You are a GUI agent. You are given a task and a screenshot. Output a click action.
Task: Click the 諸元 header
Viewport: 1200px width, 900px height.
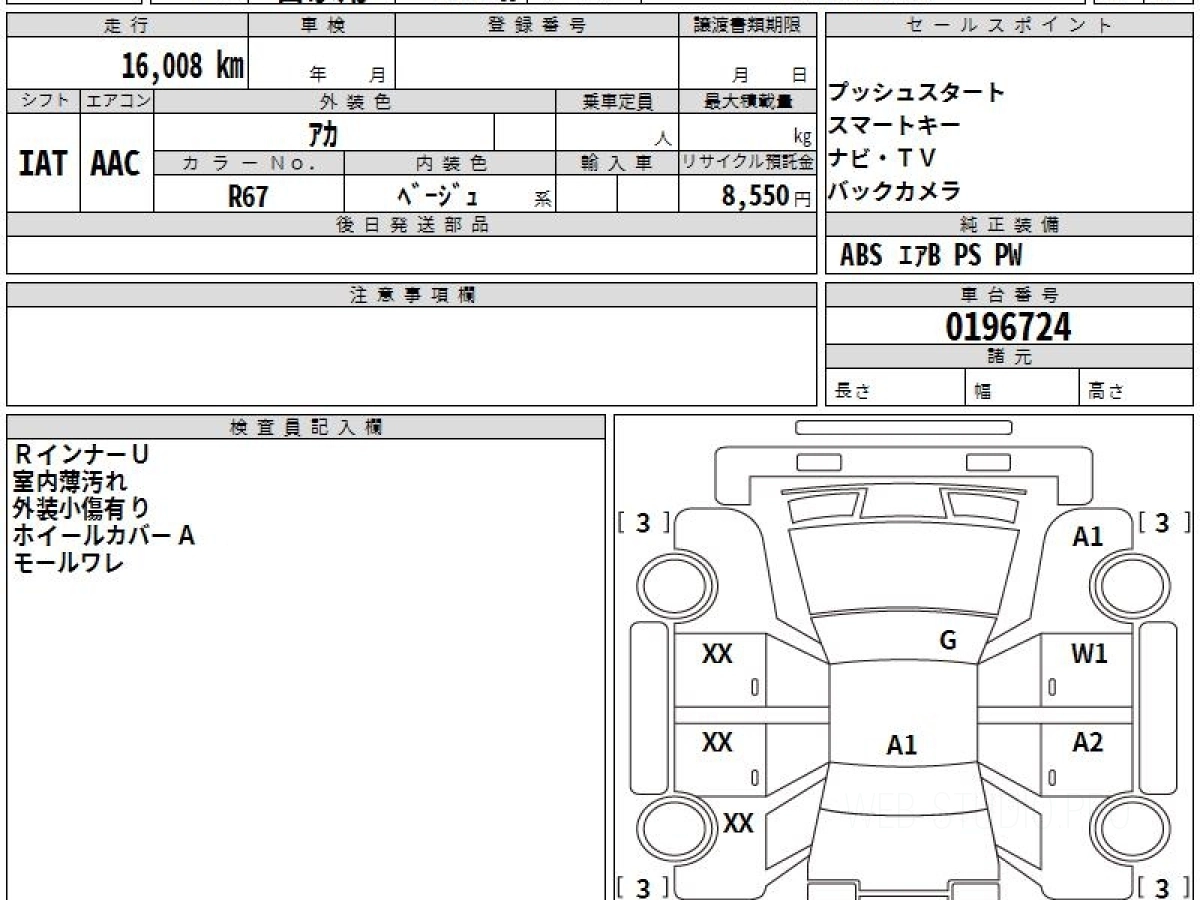tap(1009, 357)
